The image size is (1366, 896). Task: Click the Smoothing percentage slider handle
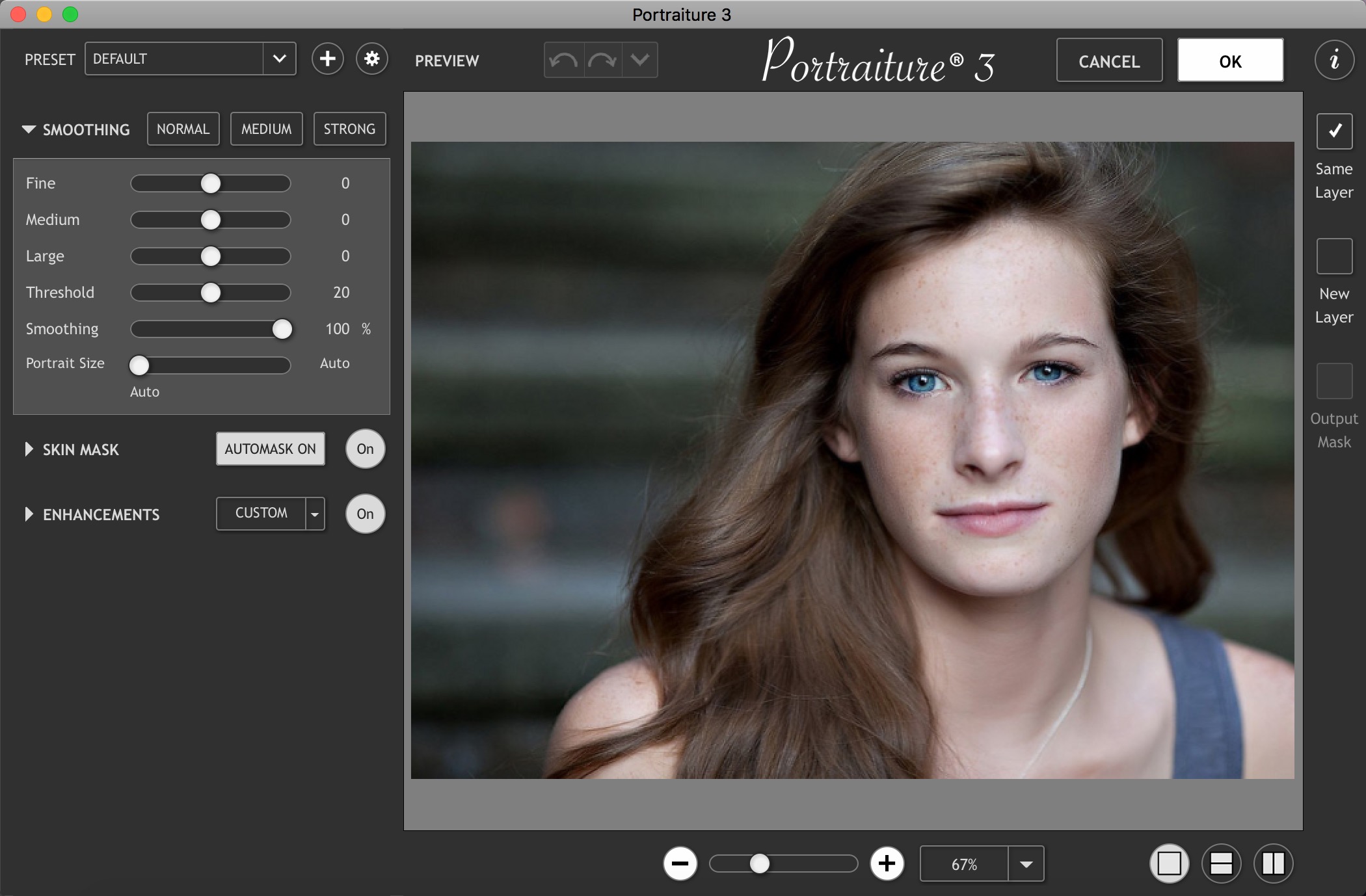pos(282,329)
